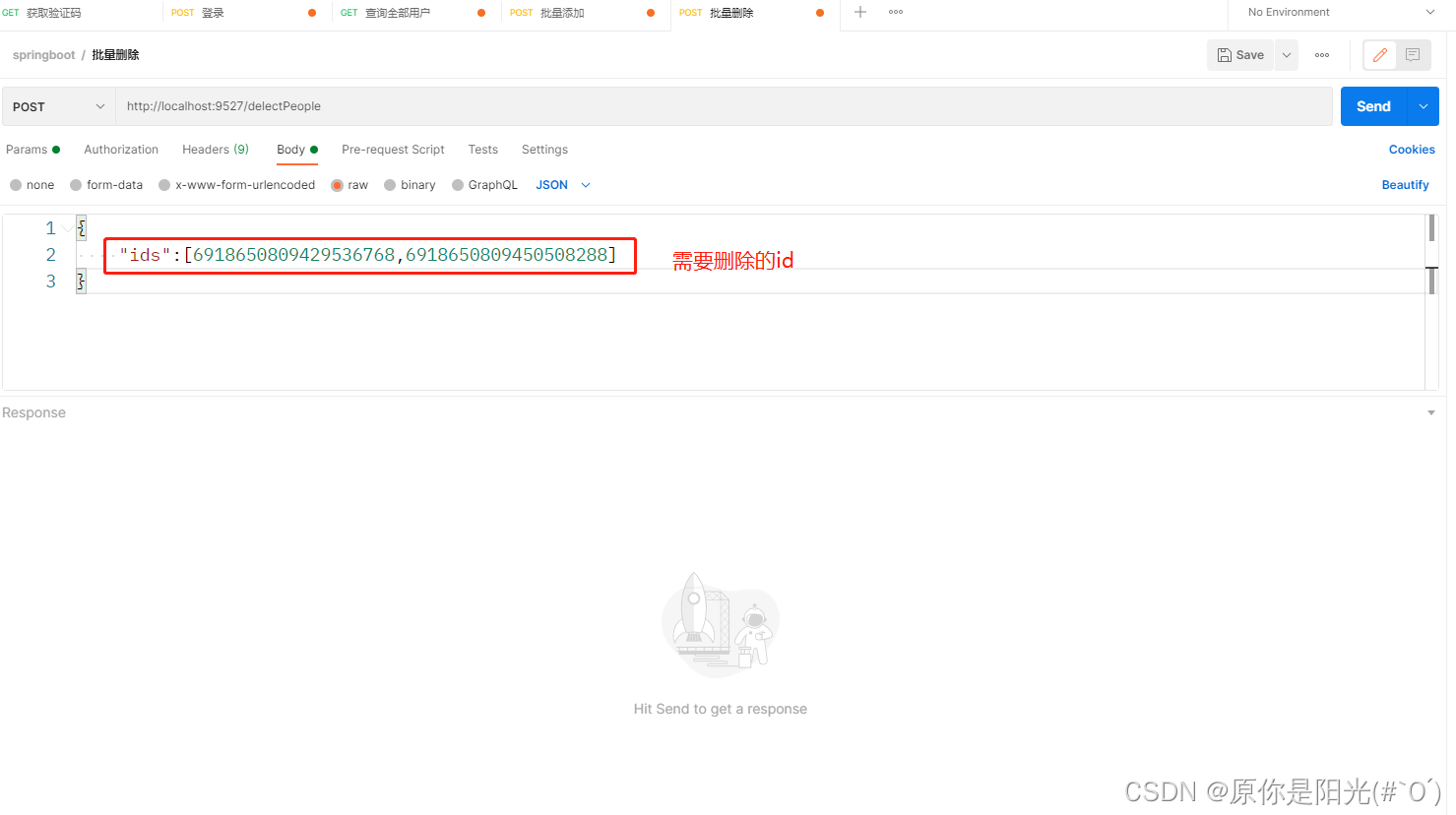Send the request
The image size is (1456, 815).
(x=1374, y=106)
